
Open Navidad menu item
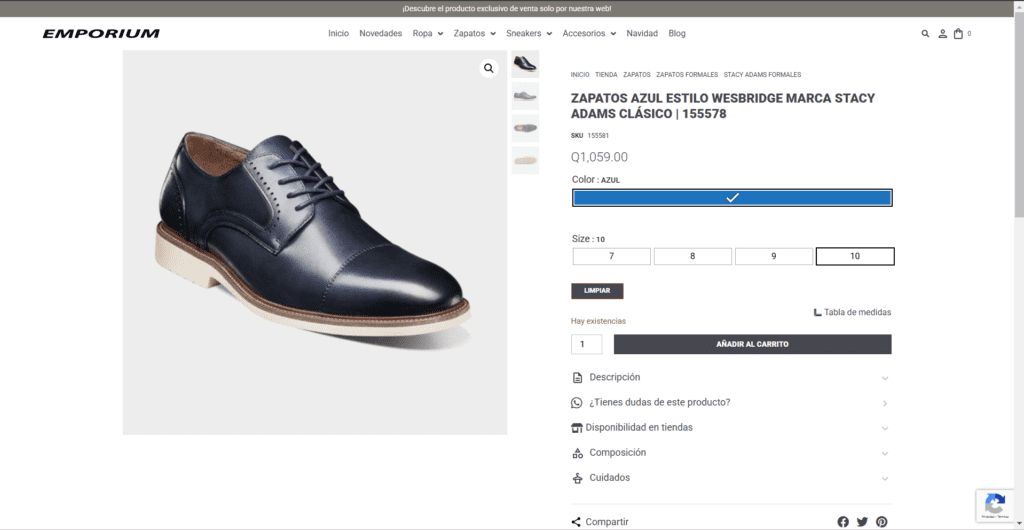coord(642,33)
